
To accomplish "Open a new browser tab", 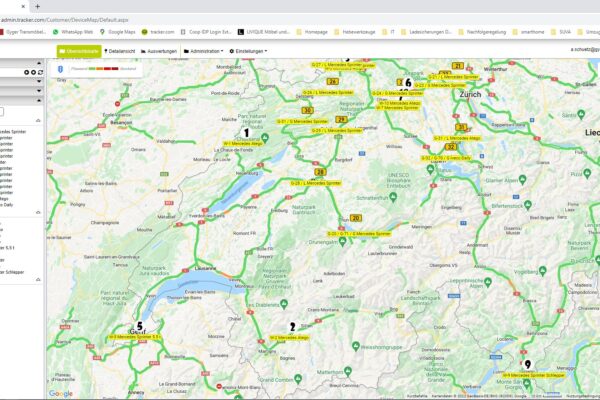I will pyautogui.click(x=37, y=5).
